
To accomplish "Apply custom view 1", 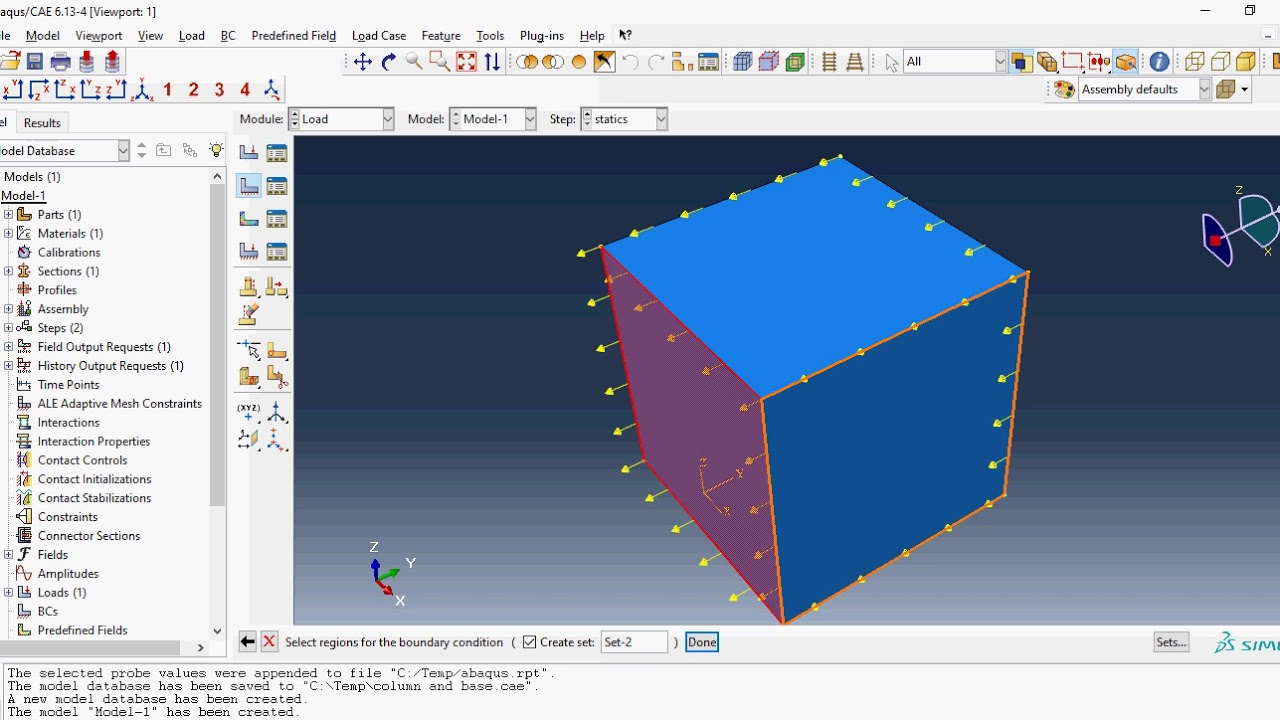I will [167, 90].
